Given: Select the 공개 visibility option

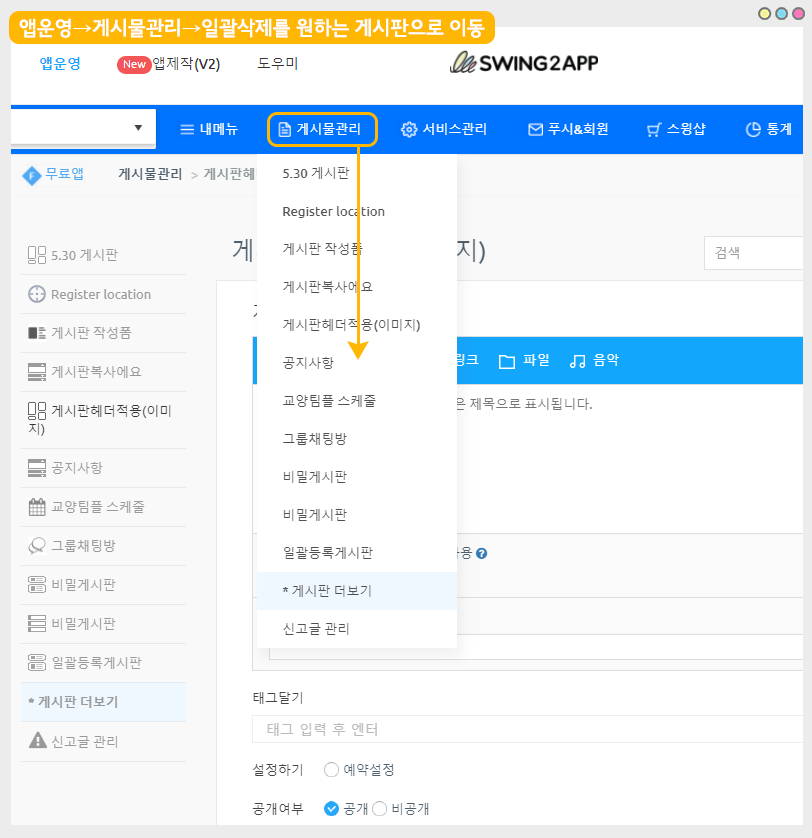Looking at the screenshot, I should click(332, 808).
